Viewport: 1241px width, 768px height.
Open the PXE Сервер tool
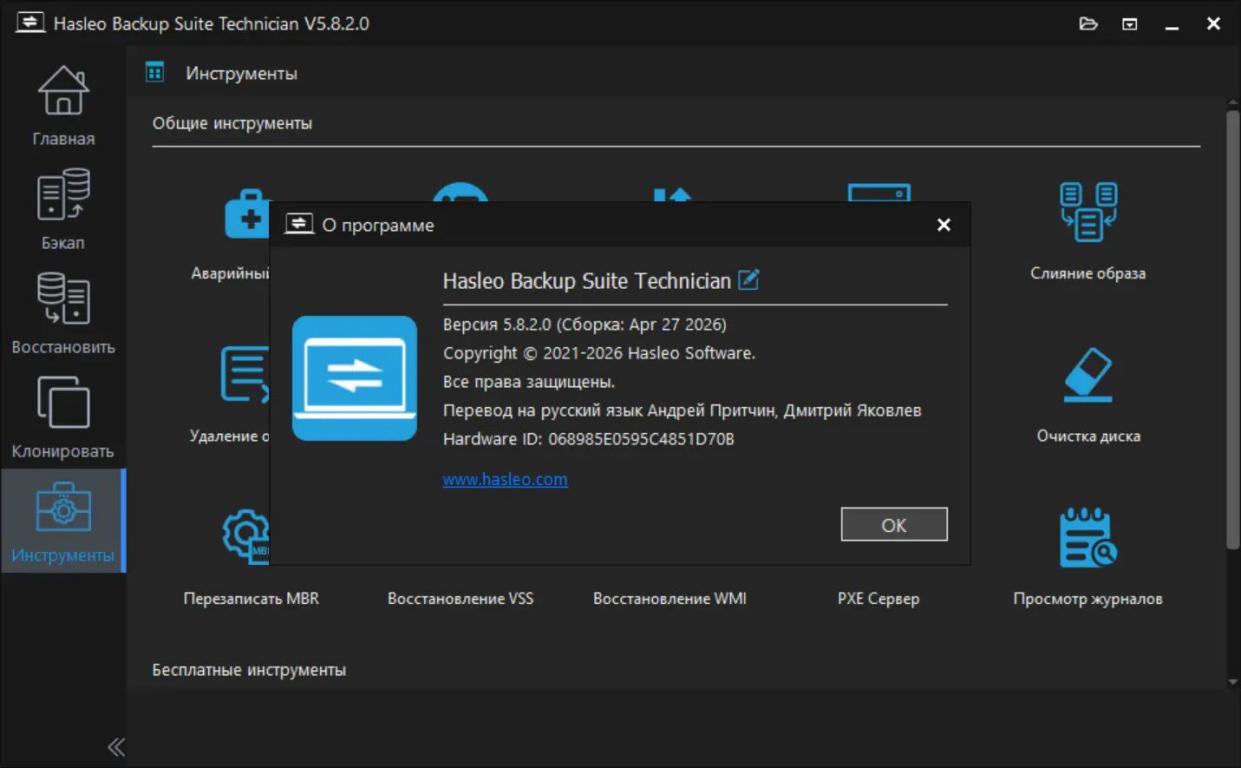878,598
